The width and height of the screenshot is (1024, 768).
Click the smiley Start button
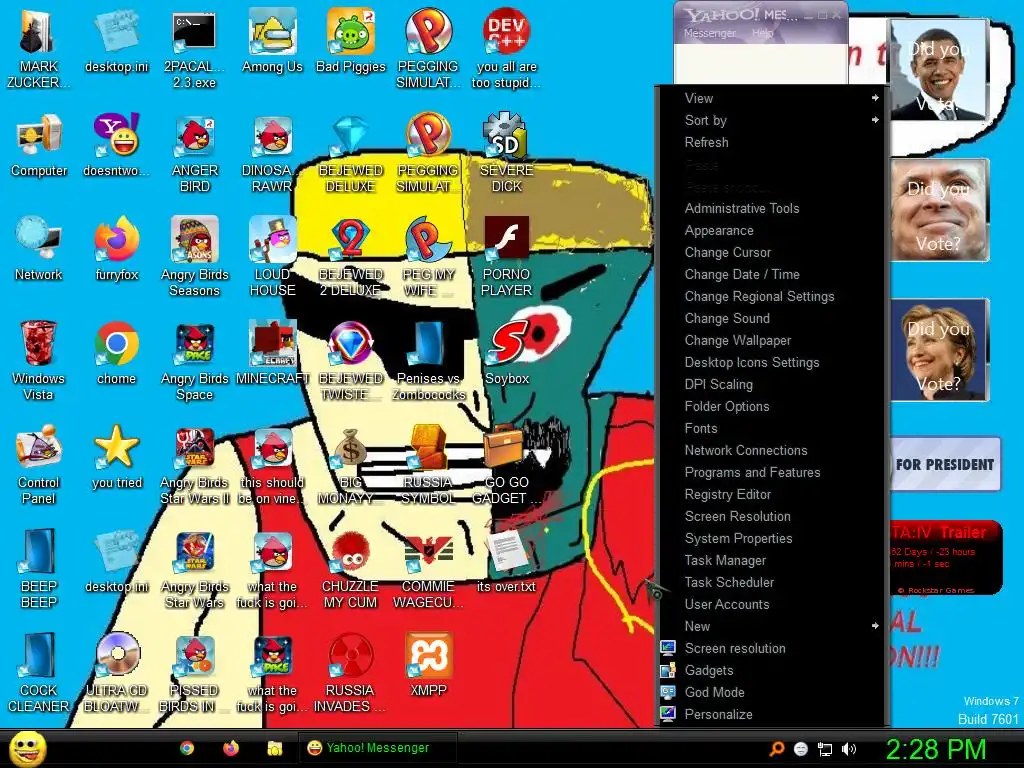(28, 748)
